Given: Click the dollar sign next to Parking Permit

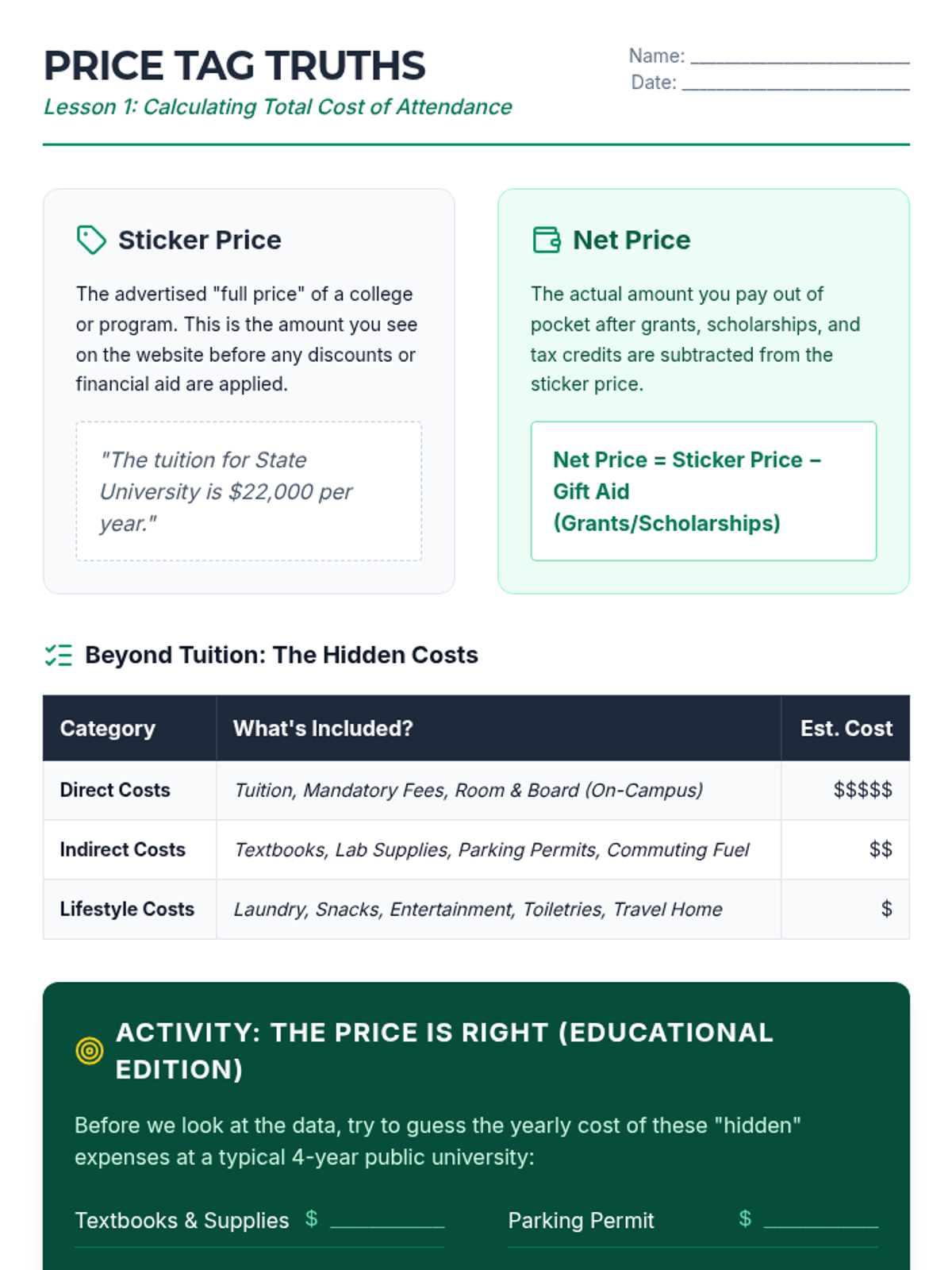Looking at the screenshot, I should coord(745,1218).
